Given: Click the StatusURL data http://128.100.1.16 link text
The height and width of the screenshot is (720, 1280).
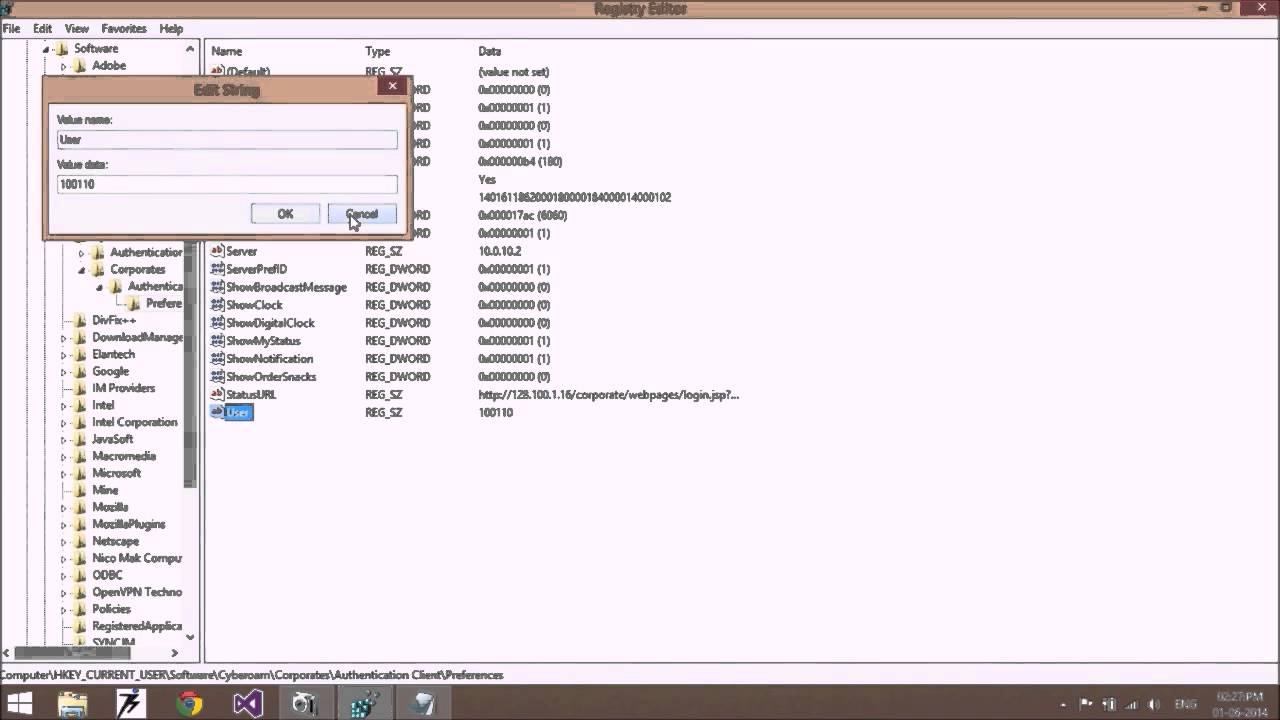Looking at the screenshot, I should coord(608,395).
